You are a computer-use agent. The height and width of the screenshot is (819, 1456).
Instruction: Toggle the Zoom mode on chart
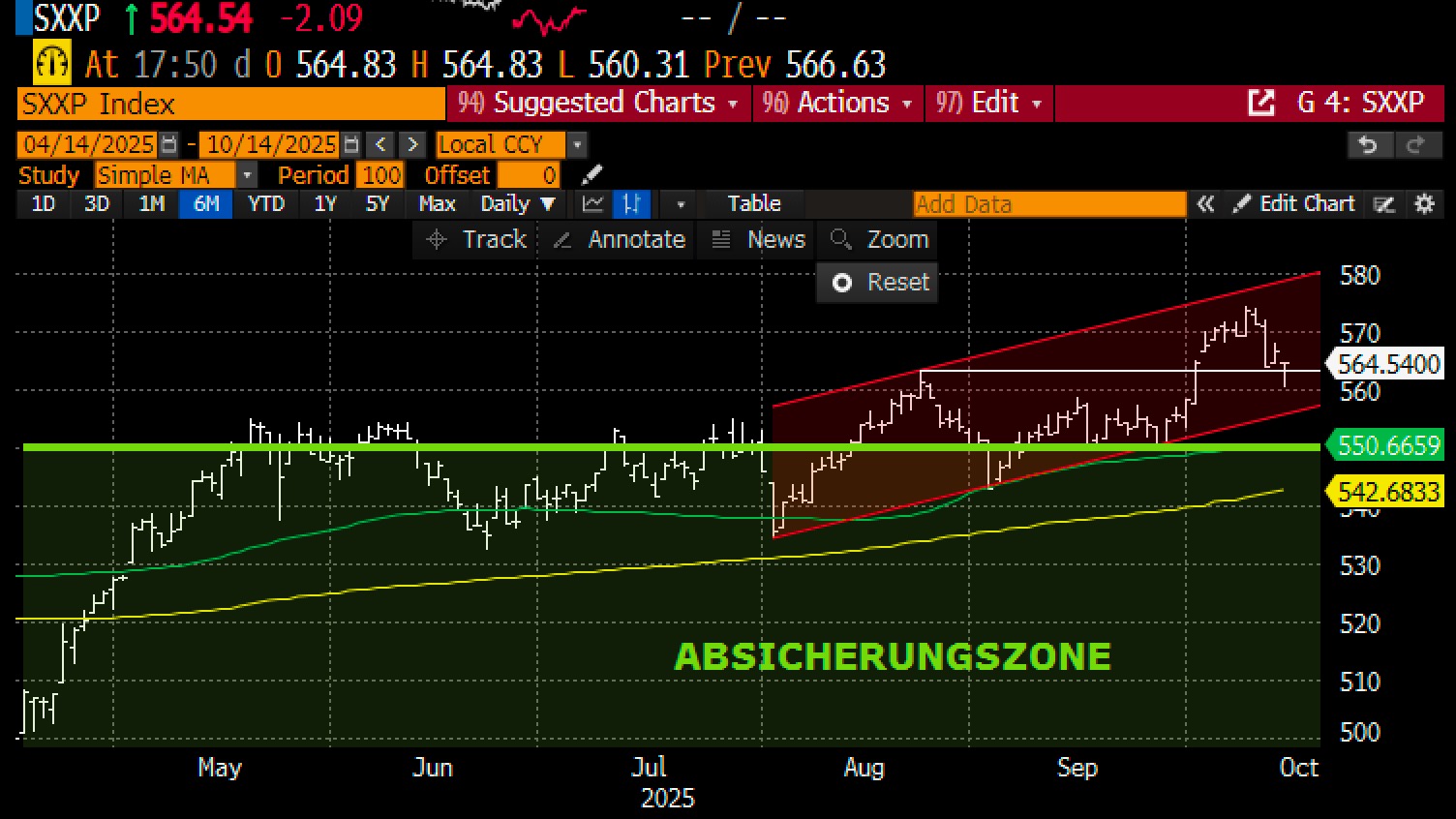pyautogui.click(x=879, y=239)
